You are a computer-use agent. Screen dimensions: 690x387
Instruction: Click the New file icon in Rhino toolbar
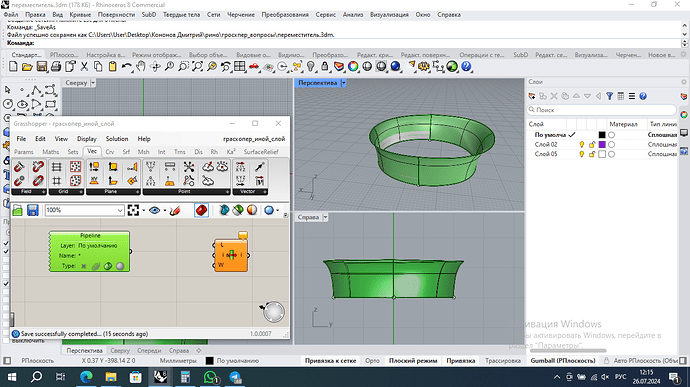[x=13, y=66]
